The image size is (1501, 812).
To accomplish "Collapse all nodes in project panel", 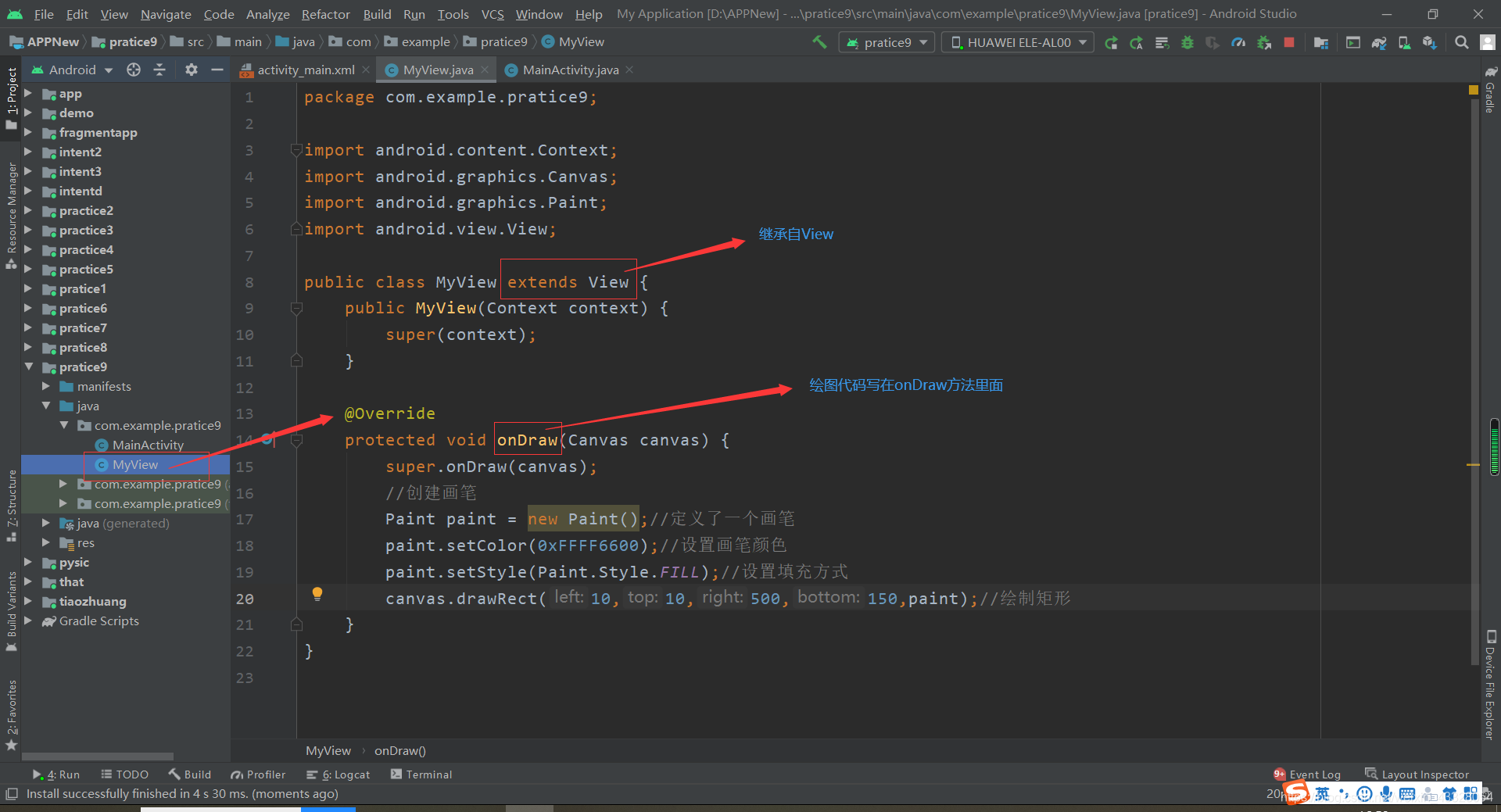I will (159, 70).
